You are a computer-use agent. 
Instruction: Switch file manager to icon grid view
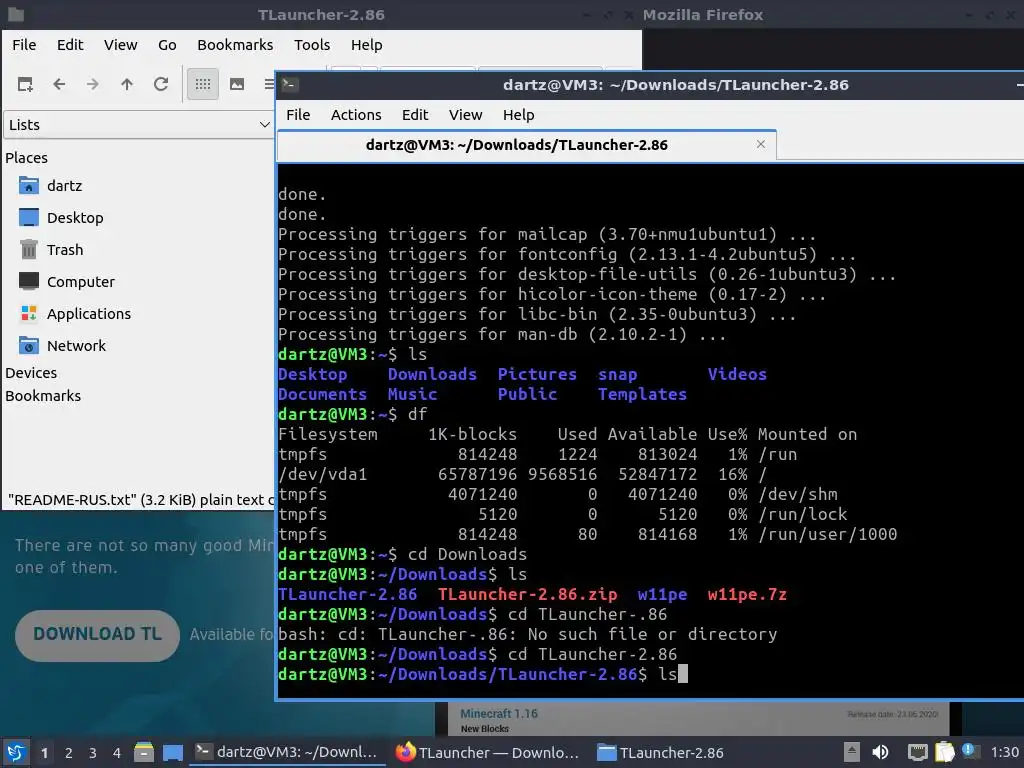pyautogui.click(x=203, y=84)
